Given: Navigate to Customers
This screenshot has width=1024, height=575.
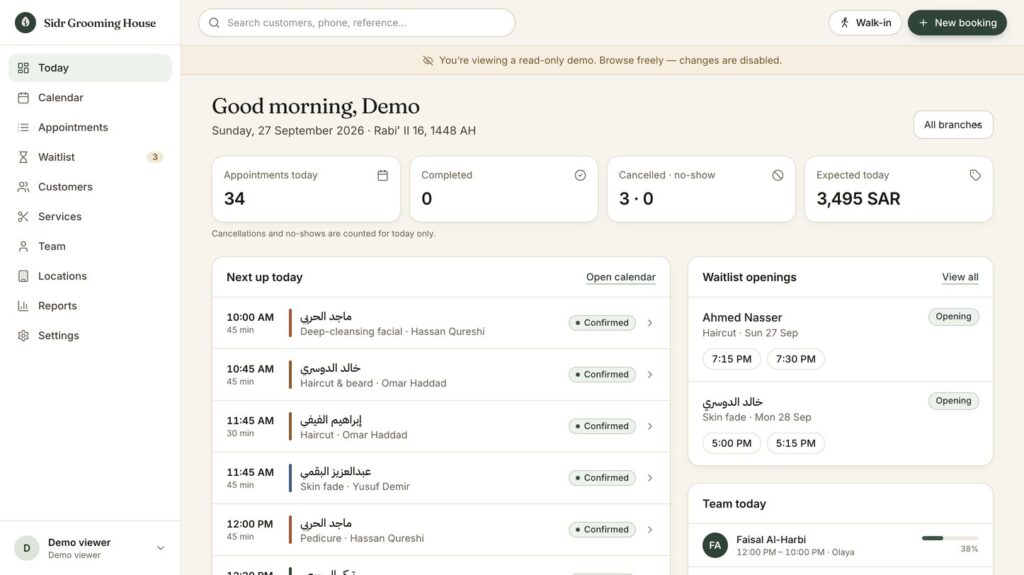Looking at the screenshot, I should coord(90,187).
